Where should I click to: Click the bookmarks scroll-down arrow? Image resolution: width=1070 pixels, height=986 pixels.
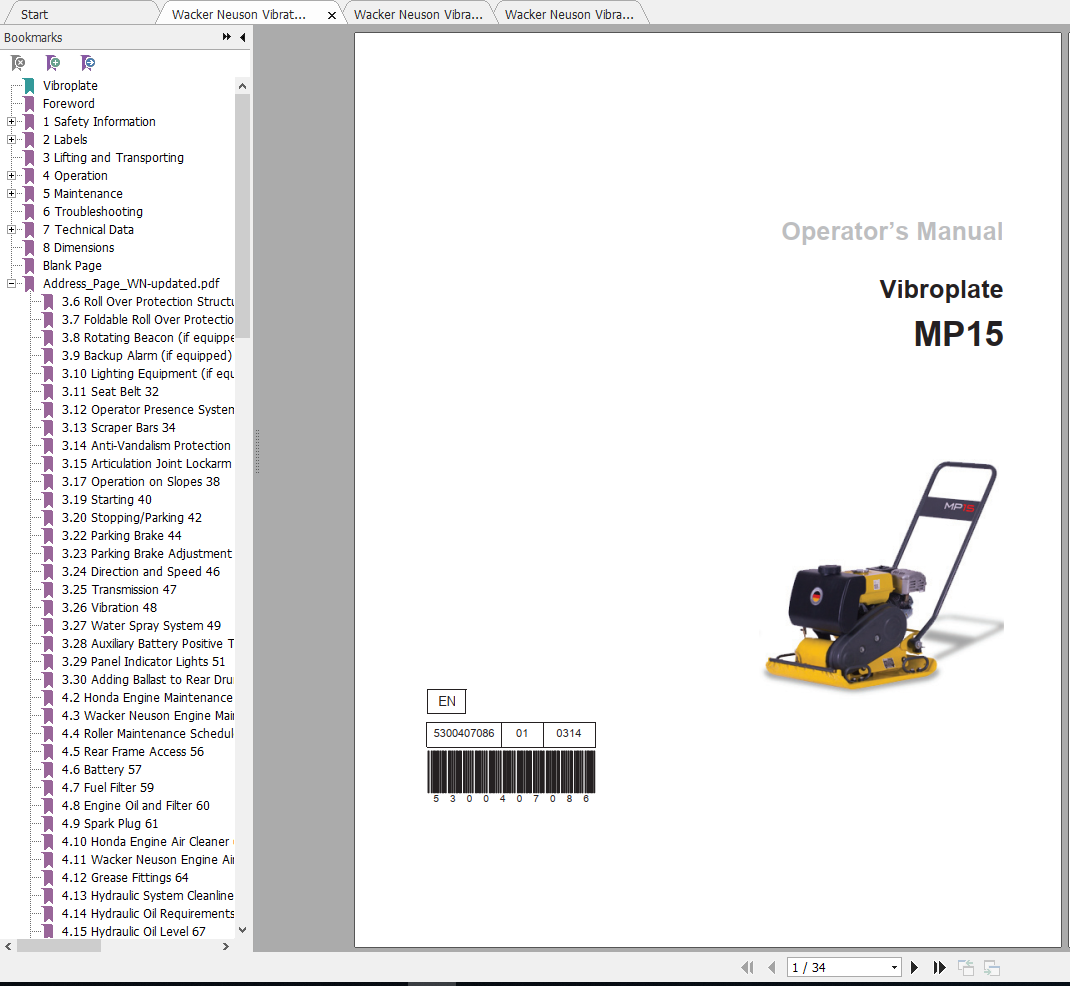coord(242,929)
